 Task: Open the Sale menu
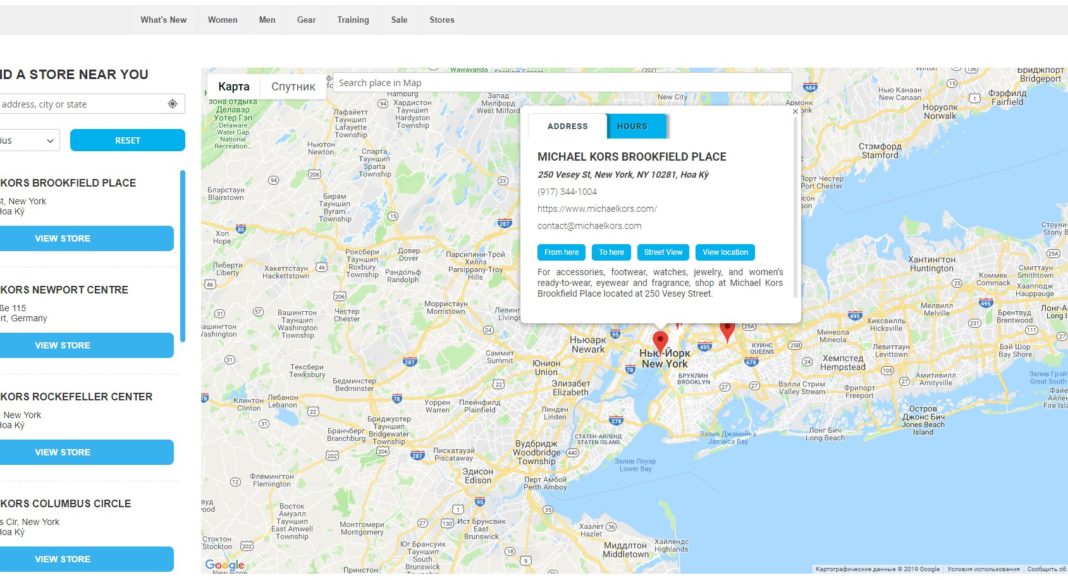tap(399, 20)
